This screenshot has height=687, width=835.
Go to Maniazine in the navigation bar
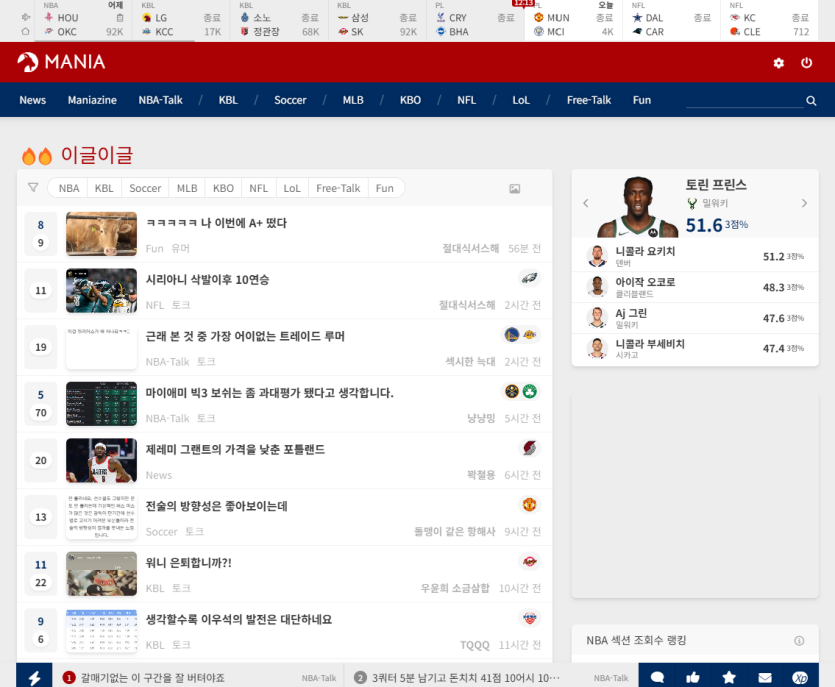(92, 100)
